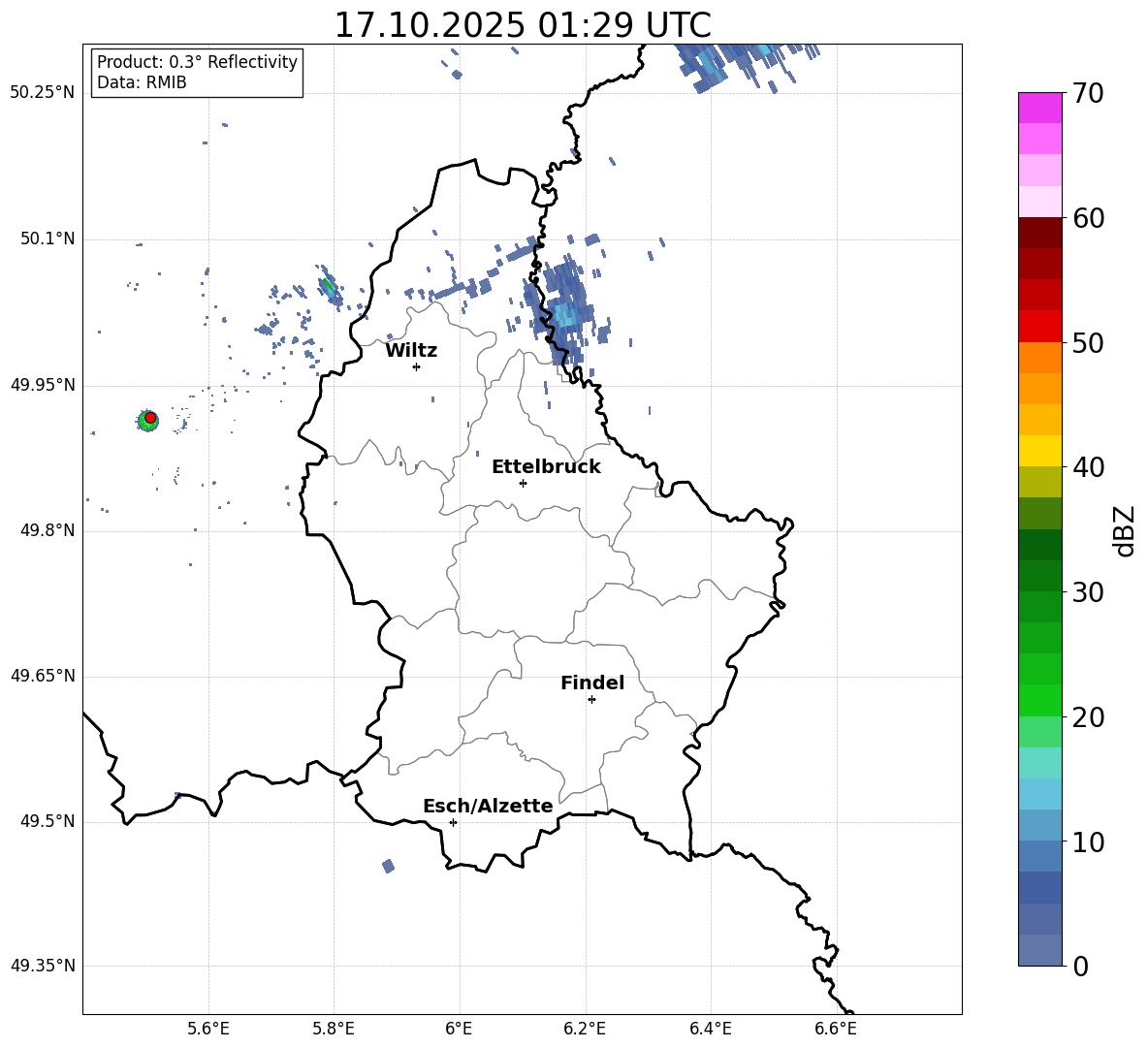The image size is (1148, 1048).
Task: Click the dBZ colorbar axis label
Action: point(1125,531)
